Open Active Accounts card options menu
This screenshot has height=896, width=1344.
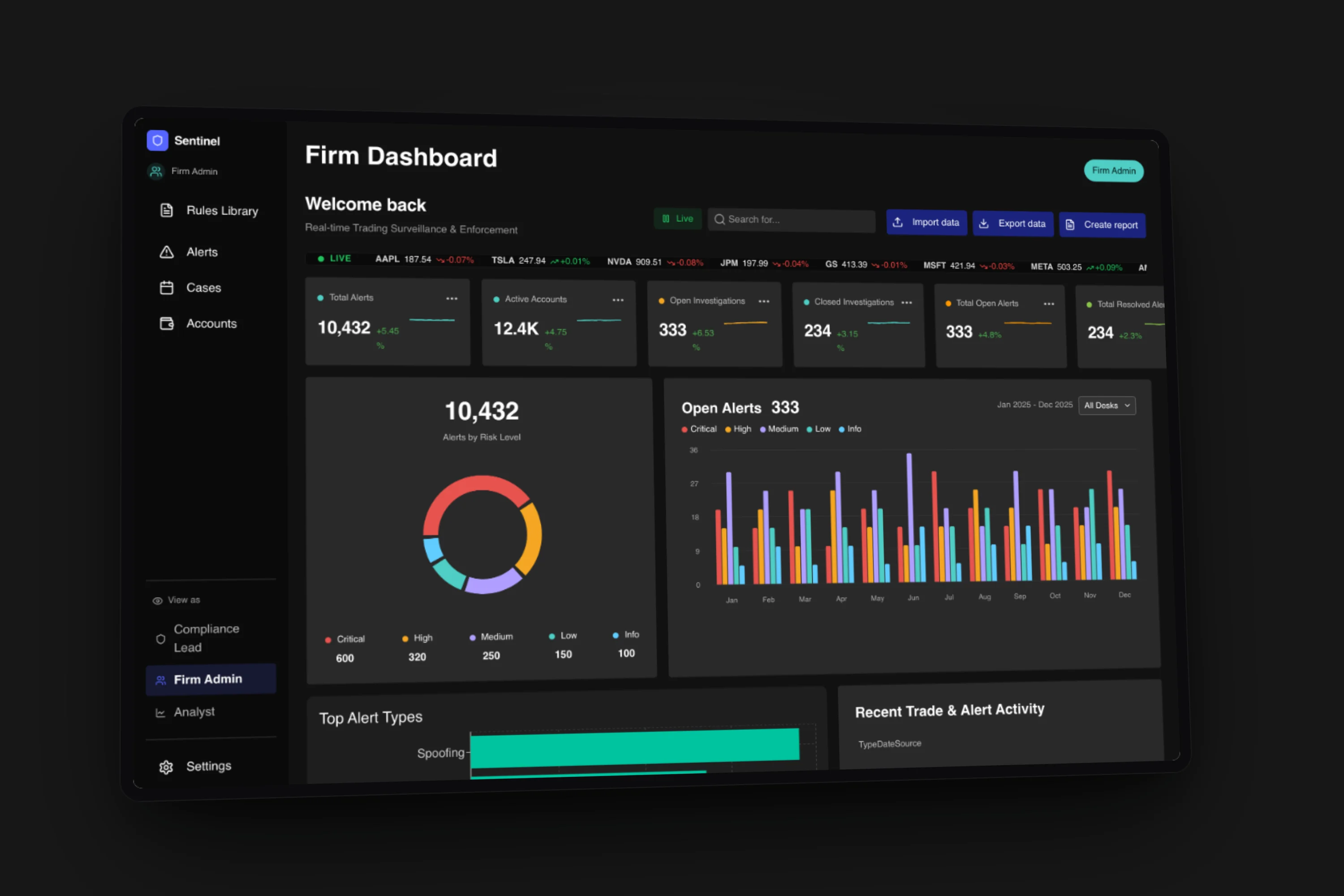click(618, 300)
